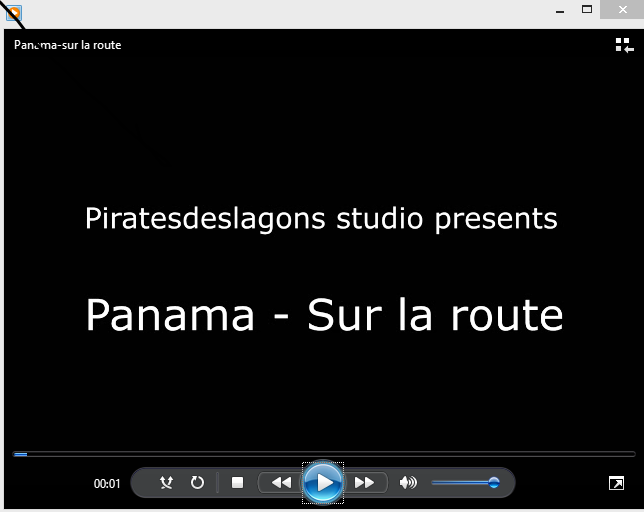The height and width of the screenshot is (512, 644).
Task: Stop the video playback
Action: point(238,483)
